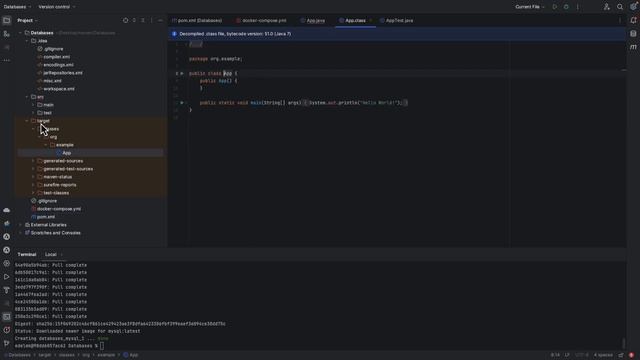Expand the surefire-reports folder
The image size is (640, 360).
coord(33,185)
